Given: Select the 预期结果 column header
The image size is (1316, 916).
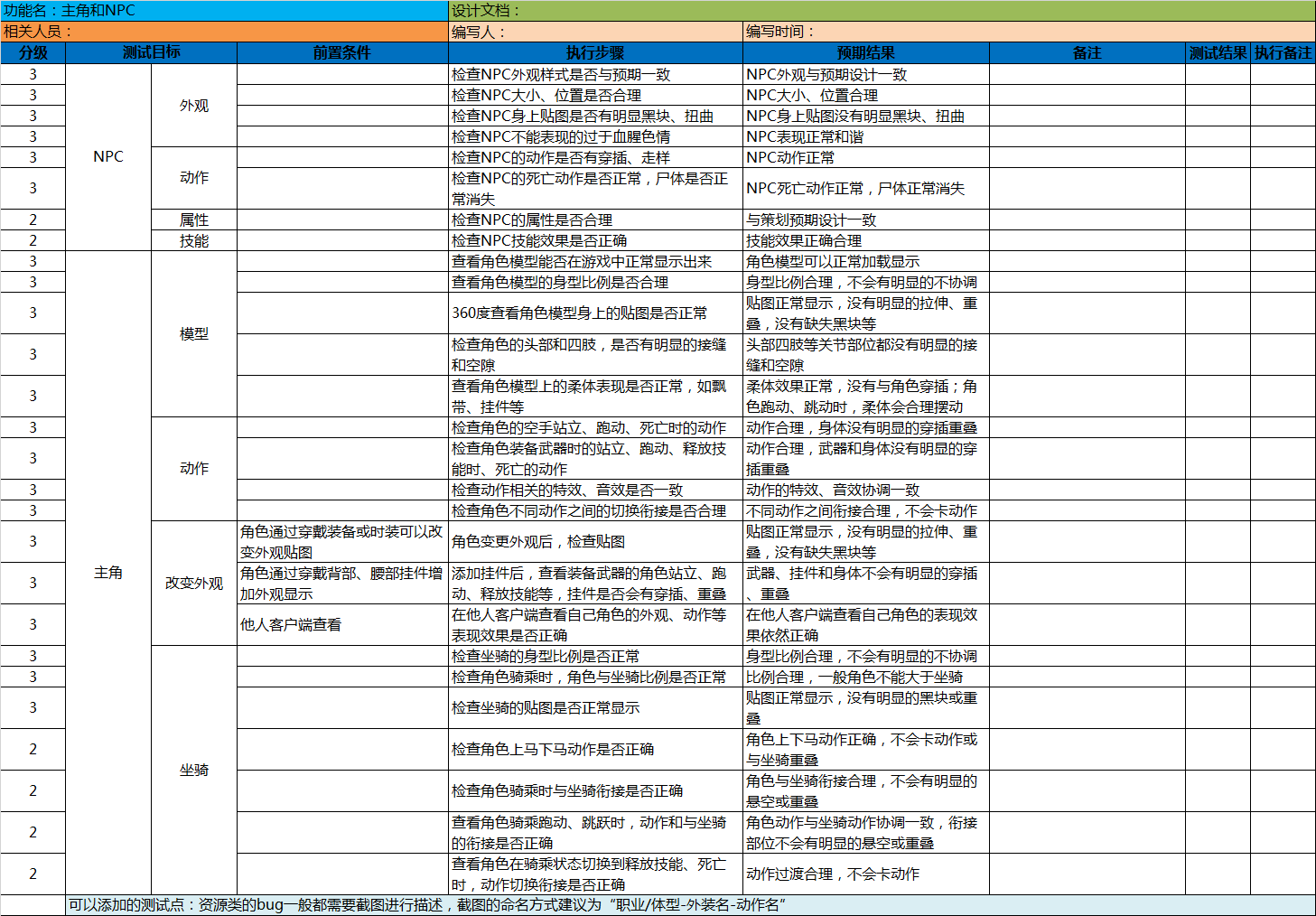Looking at the screenshot, I should click(x=865, y=52).
